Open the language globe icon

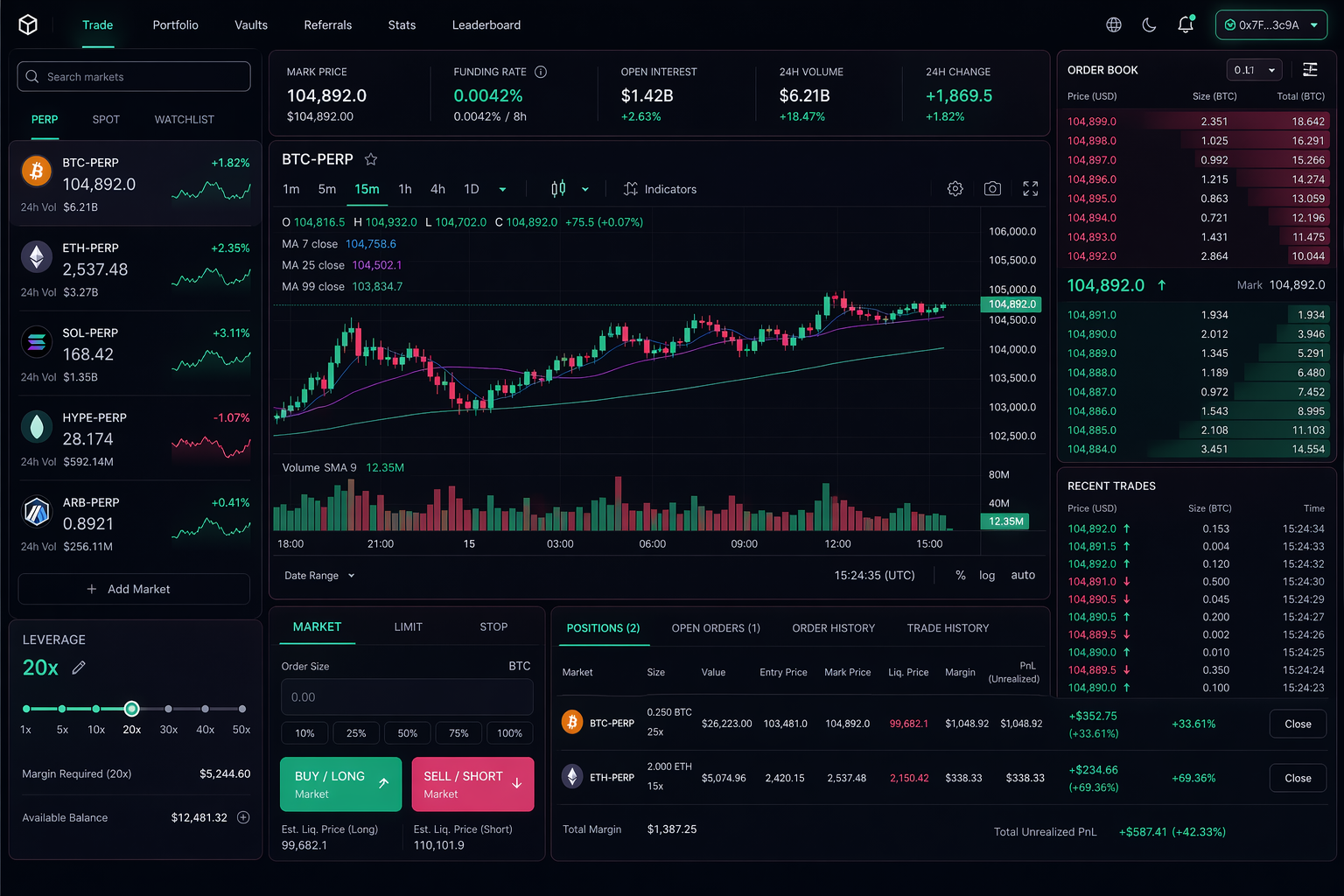pyautogui.click(x=1114, y=24)
